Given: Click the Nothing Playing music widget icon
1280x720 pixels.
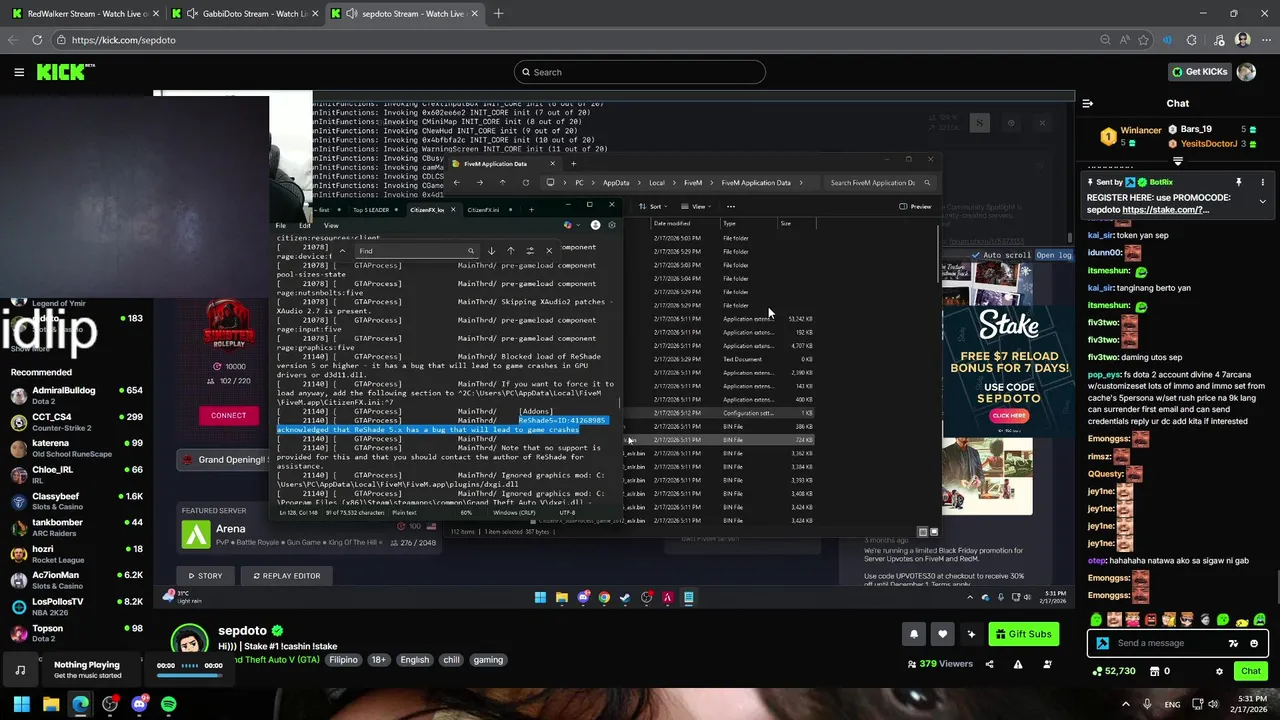Looking at the screenshot, I should coord(21,670).
